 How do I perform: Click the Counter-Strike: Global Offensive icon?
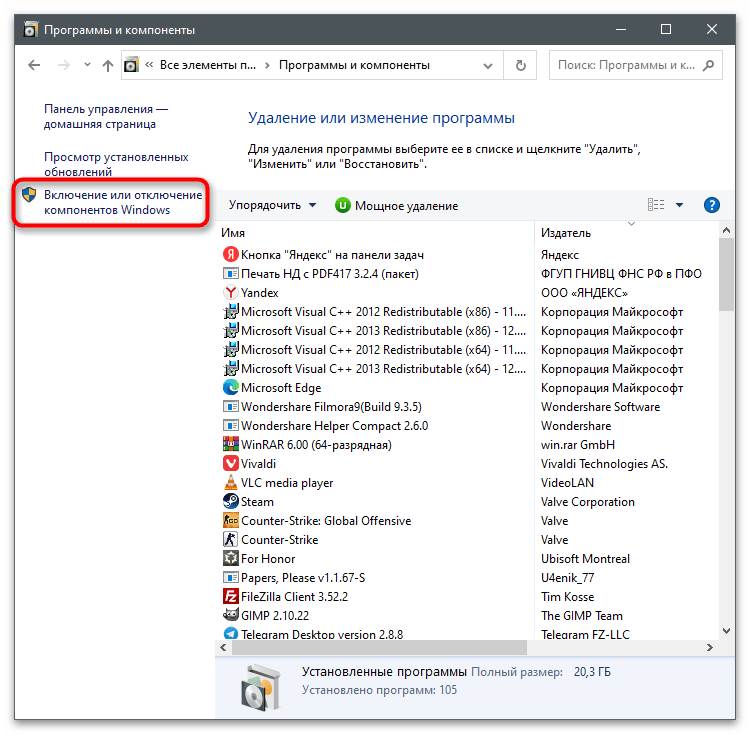(231, 520)
